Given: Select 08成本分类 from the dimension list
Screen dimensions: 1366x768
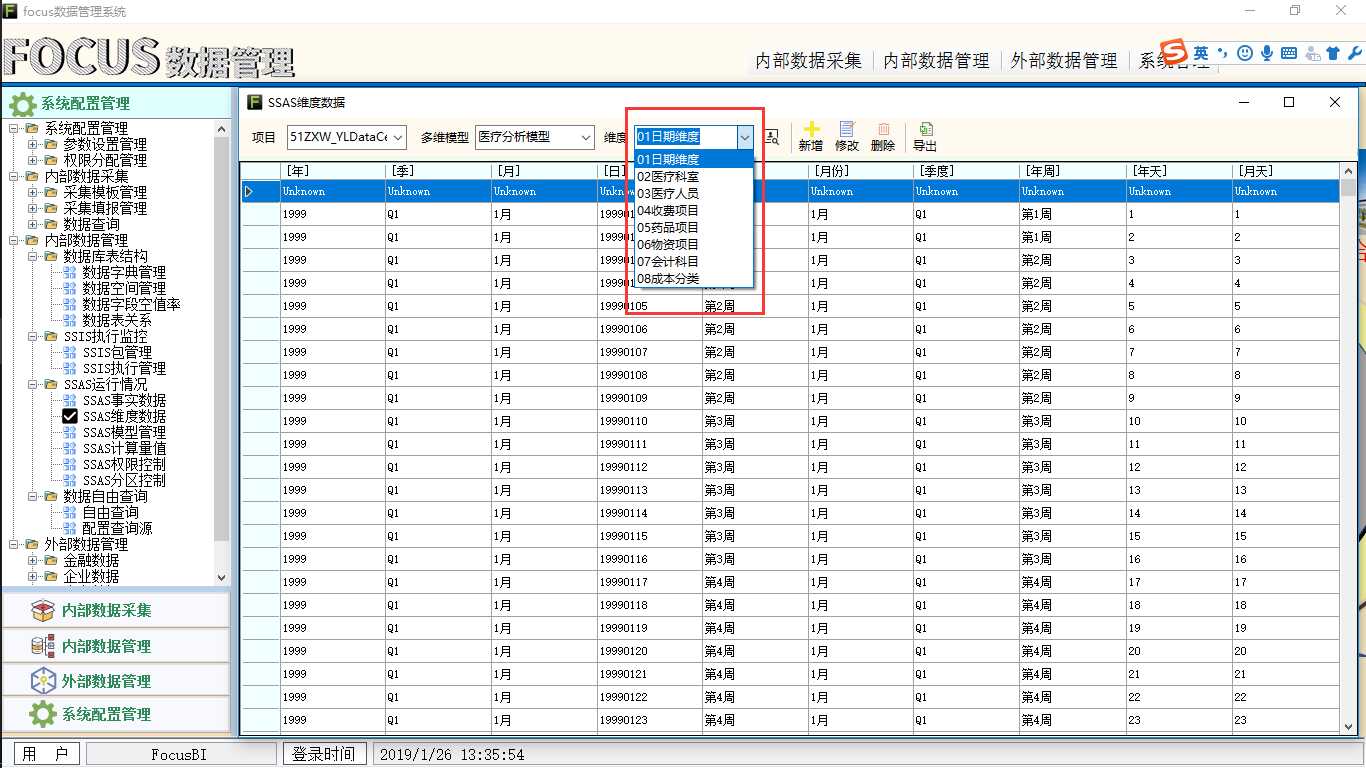Looking at the screenshot, I should point(694,278).
